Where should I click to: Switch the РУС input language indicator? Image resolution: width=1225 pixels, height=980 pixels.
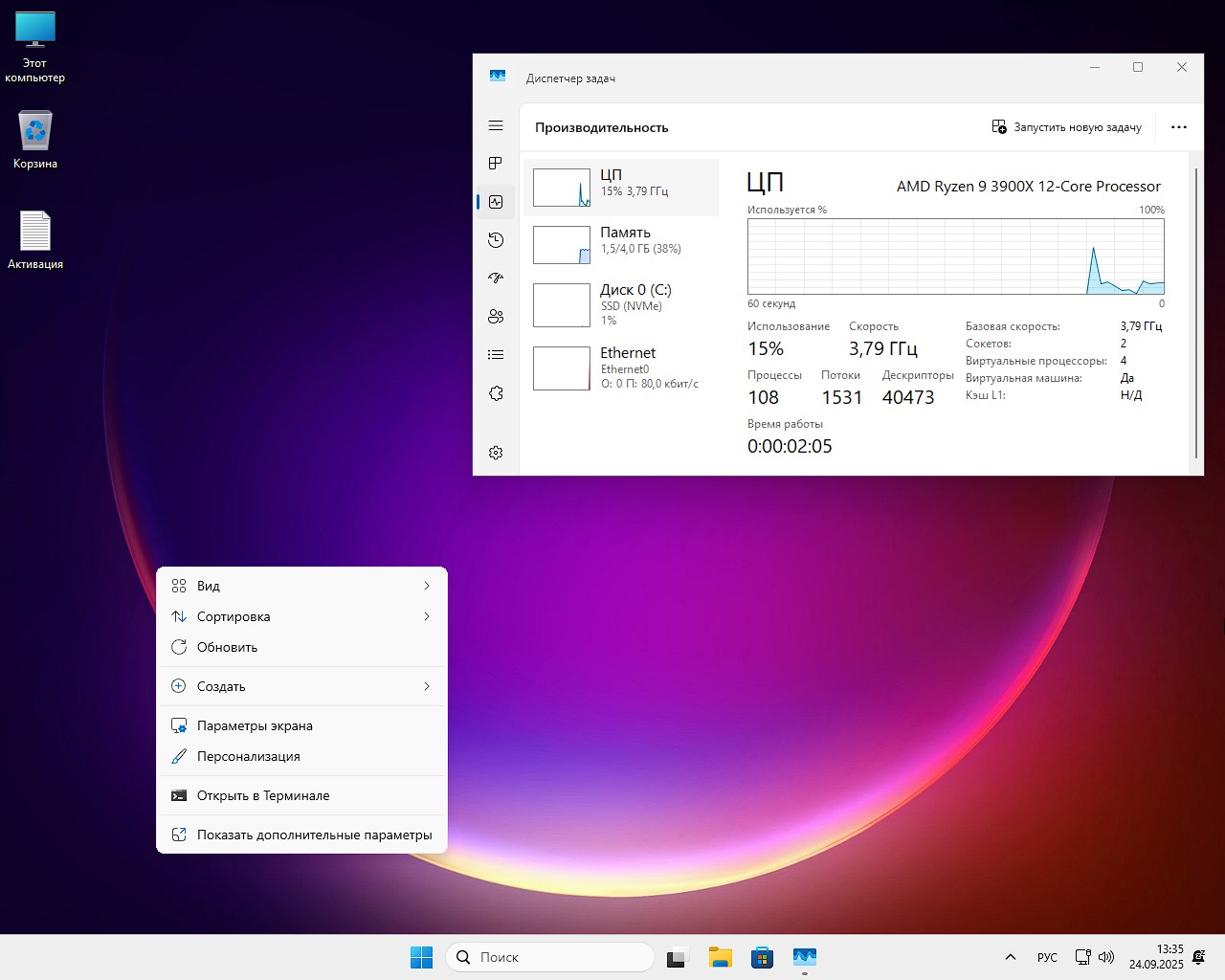1047,957
